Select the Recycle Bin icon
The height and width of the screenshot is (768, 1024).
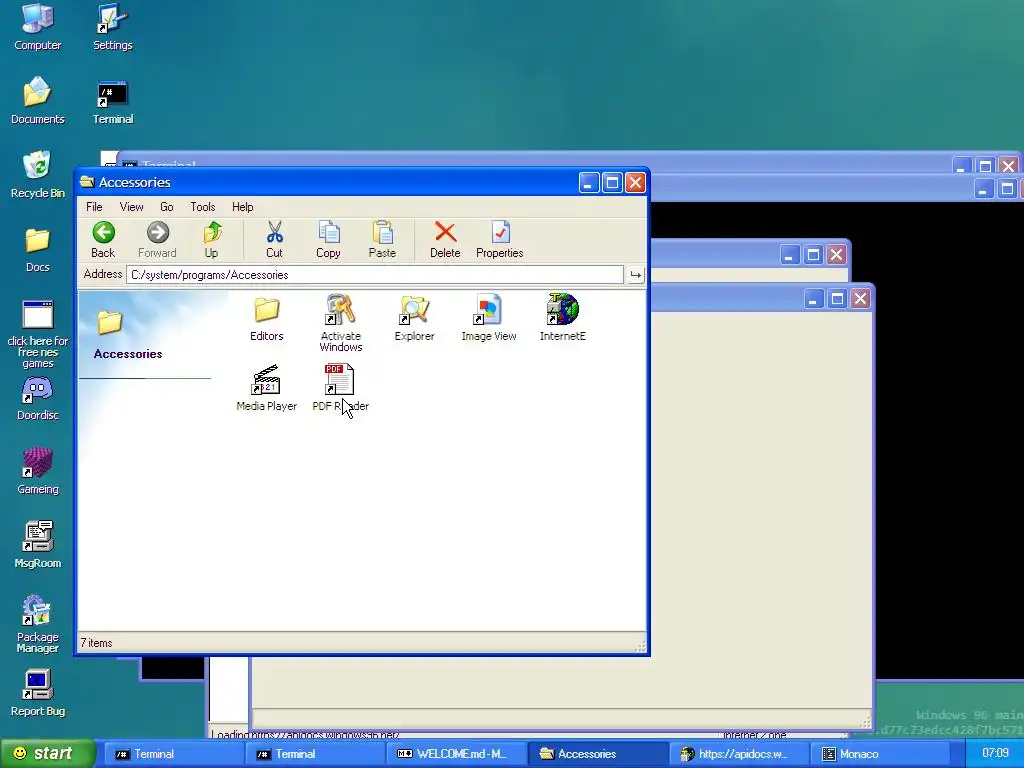click(x=38, y=175)
